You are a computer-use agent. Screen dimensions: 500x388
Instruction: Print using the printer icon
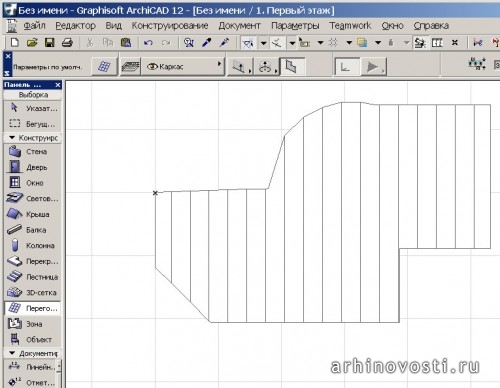67,43
